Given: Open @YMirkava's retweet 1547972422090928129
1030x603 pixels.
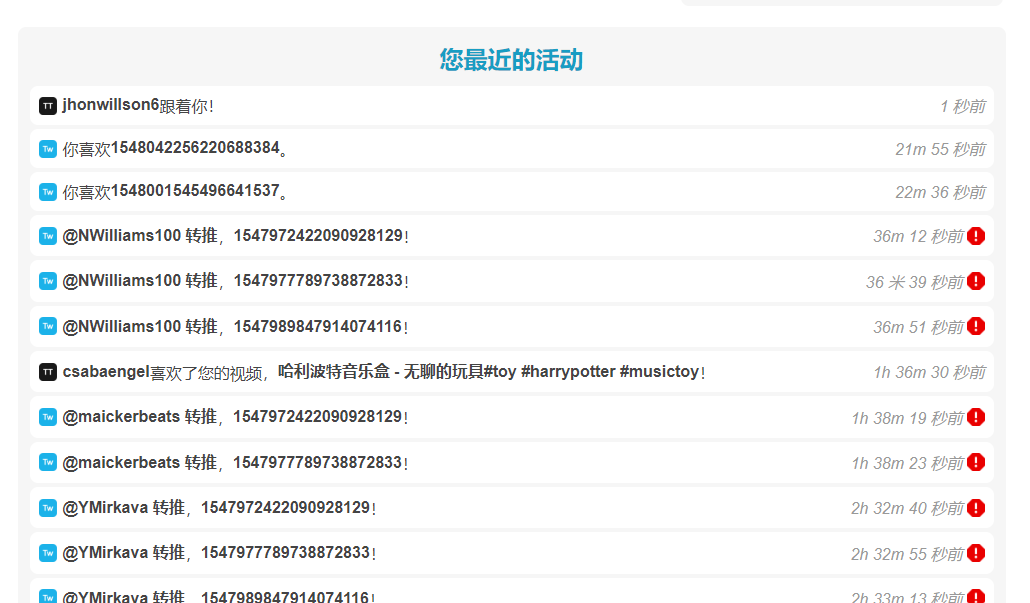Looking at the screenshot, I should click(285, 507).
